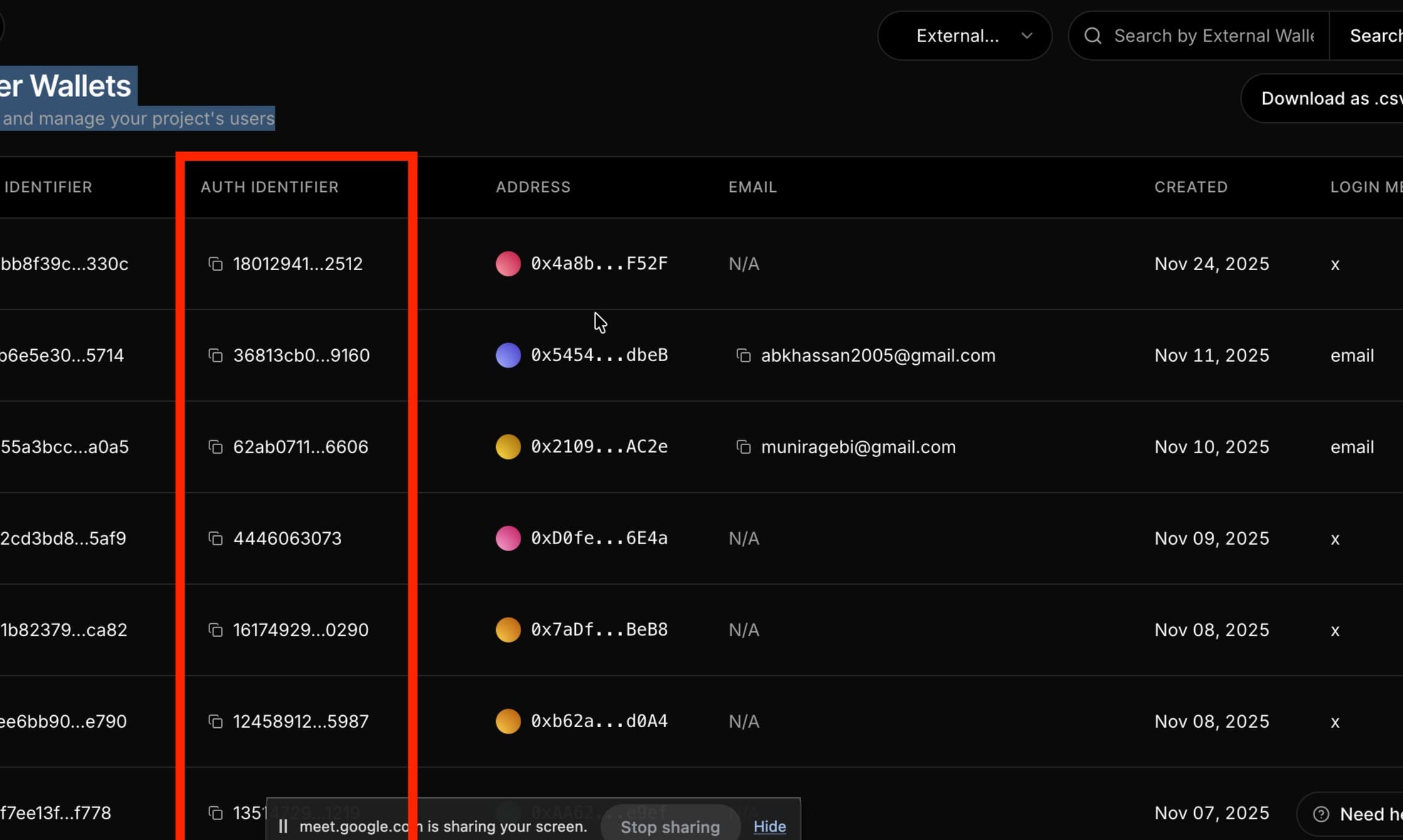Copy auth identifier 12458912...5987
1403x840 pixels.
click(215, 722)
